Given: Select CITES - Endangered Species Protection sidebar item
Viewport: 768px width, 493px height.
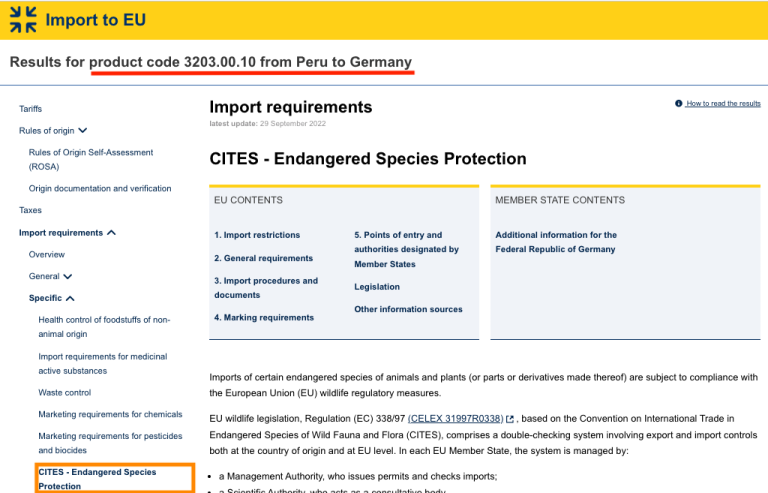Looking at the screenshot, I should (115, 479).
